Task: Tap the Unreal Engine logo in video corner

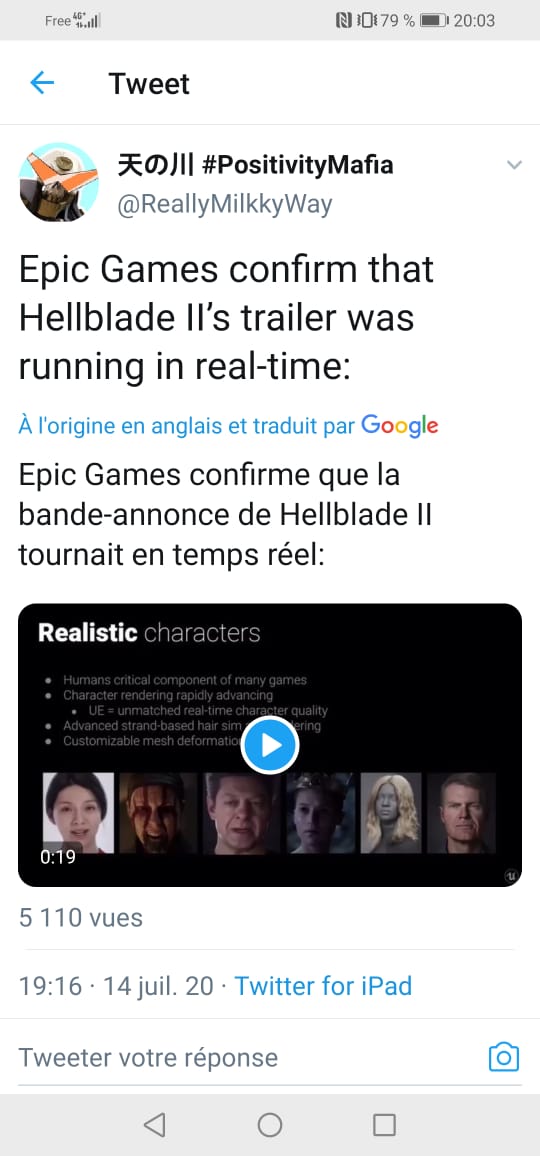Action: (510, 875)
